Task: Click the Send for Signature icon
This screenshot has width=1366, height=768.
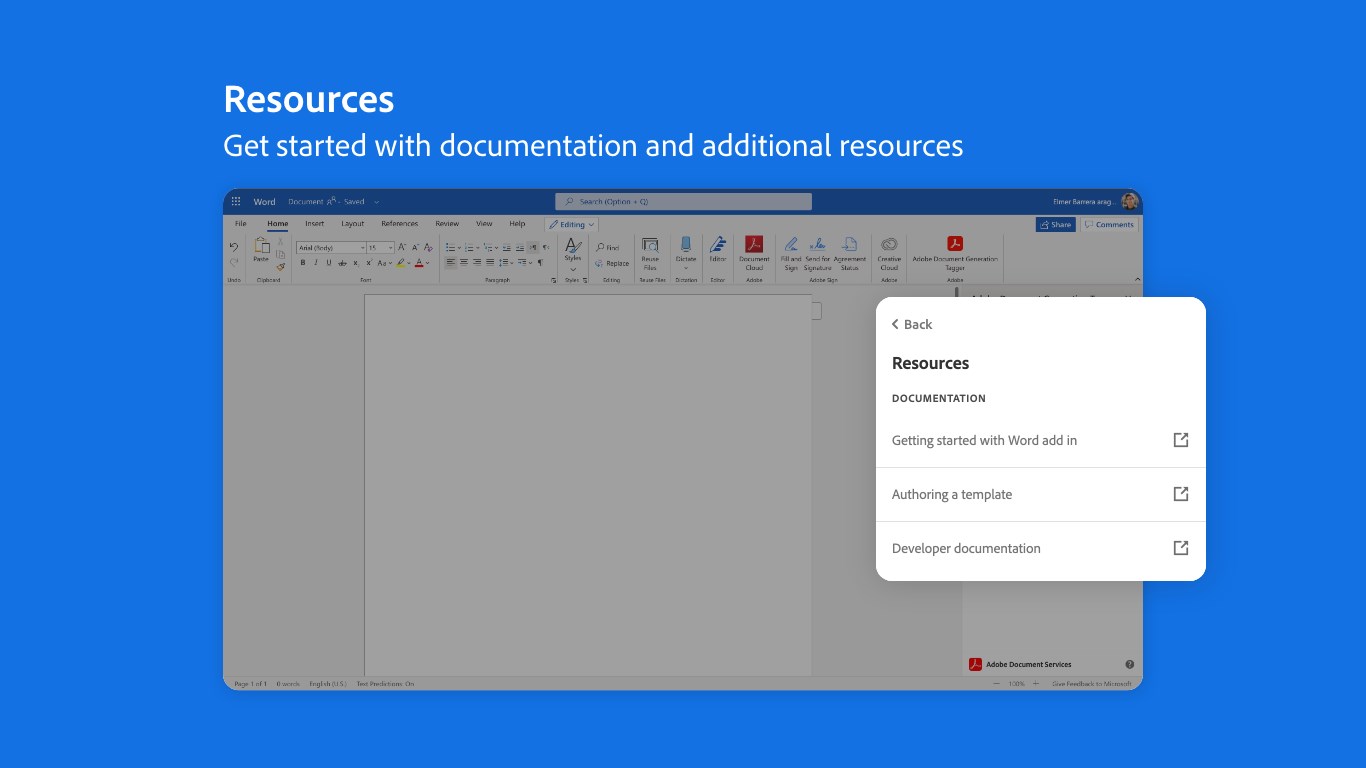Action: coord(817,245)
